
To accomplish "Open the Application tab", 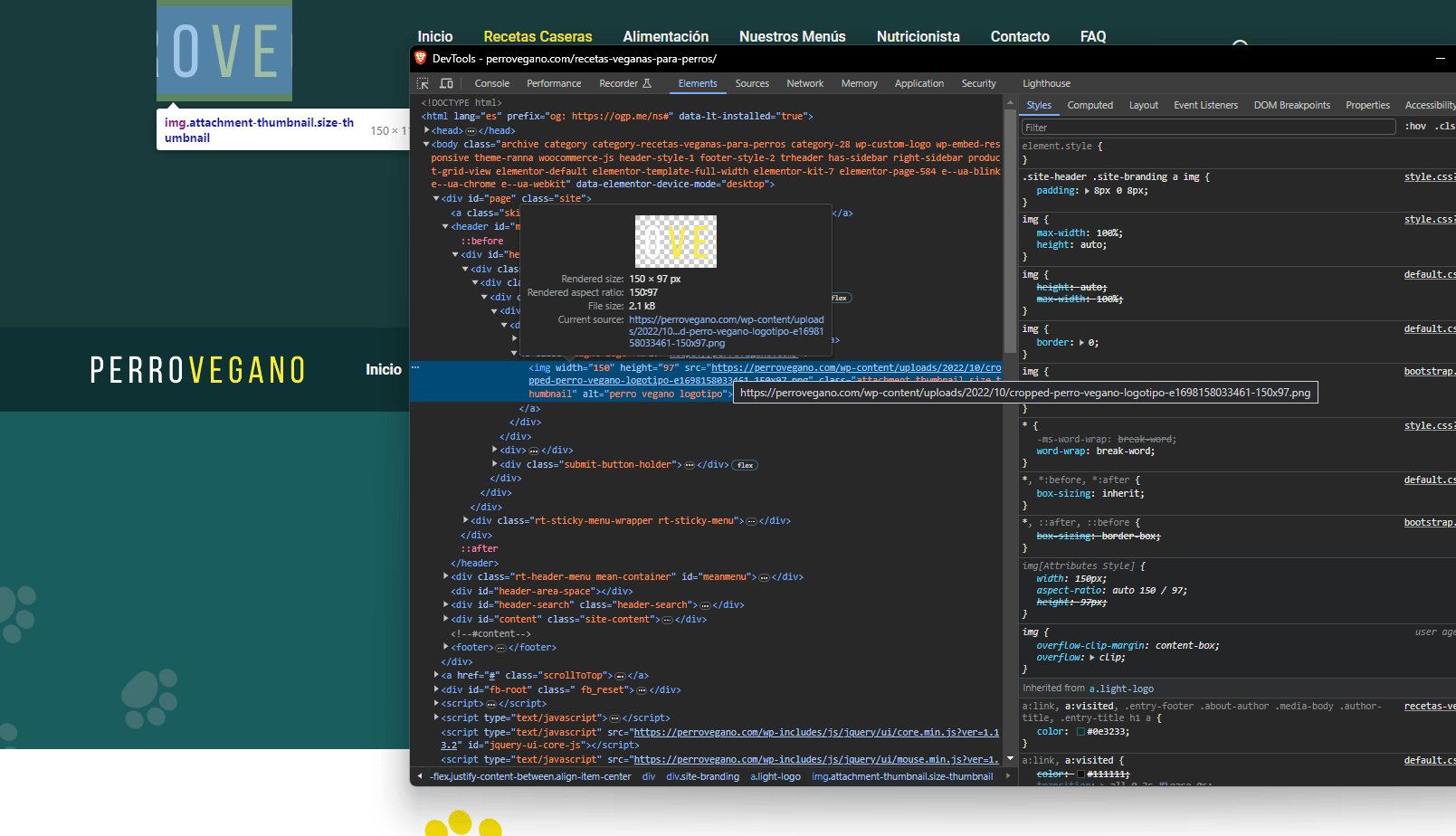I will click(919, 83).
